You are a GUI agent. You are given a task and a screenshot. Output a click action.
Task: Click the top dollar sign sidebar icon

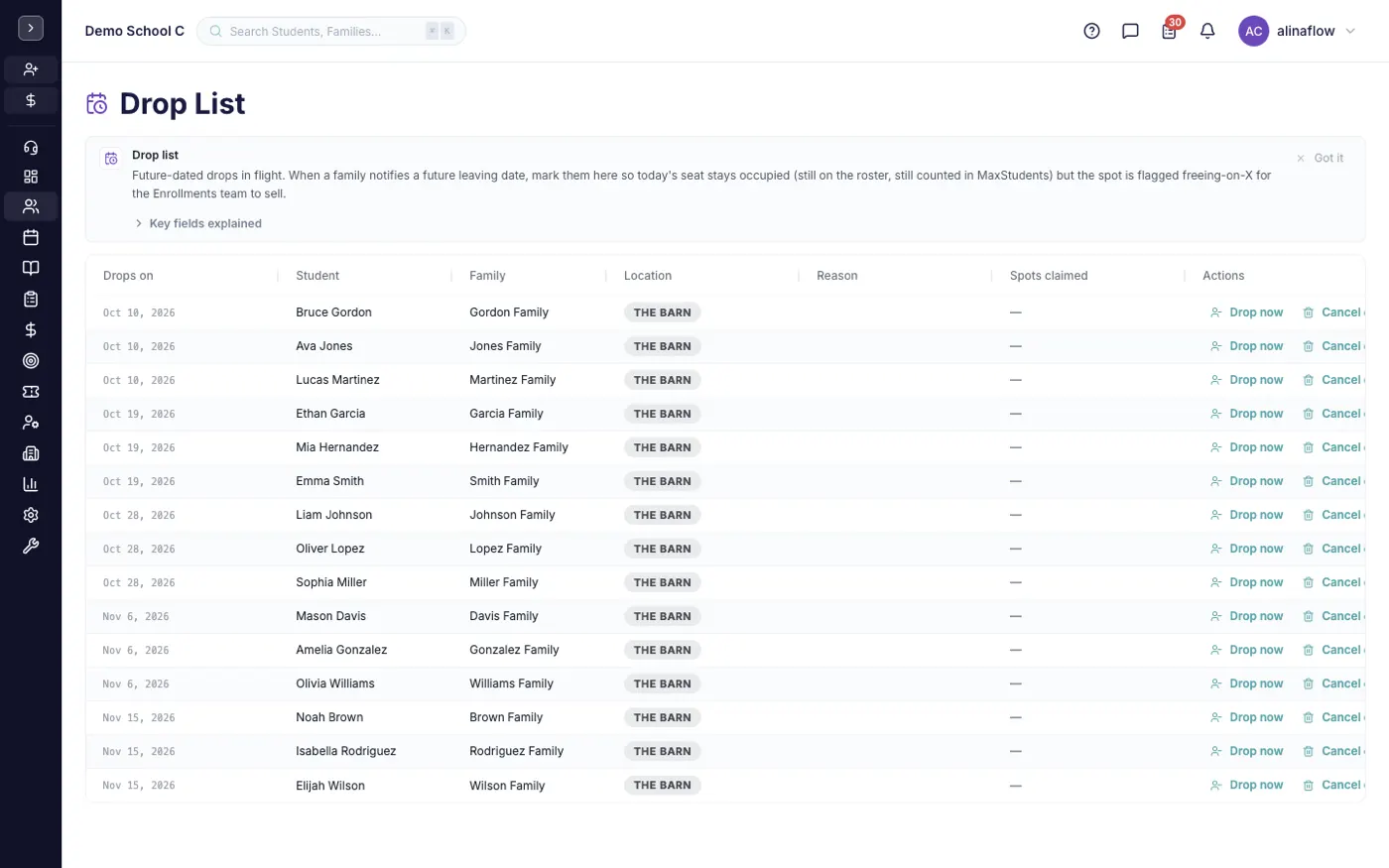point(31,100)
